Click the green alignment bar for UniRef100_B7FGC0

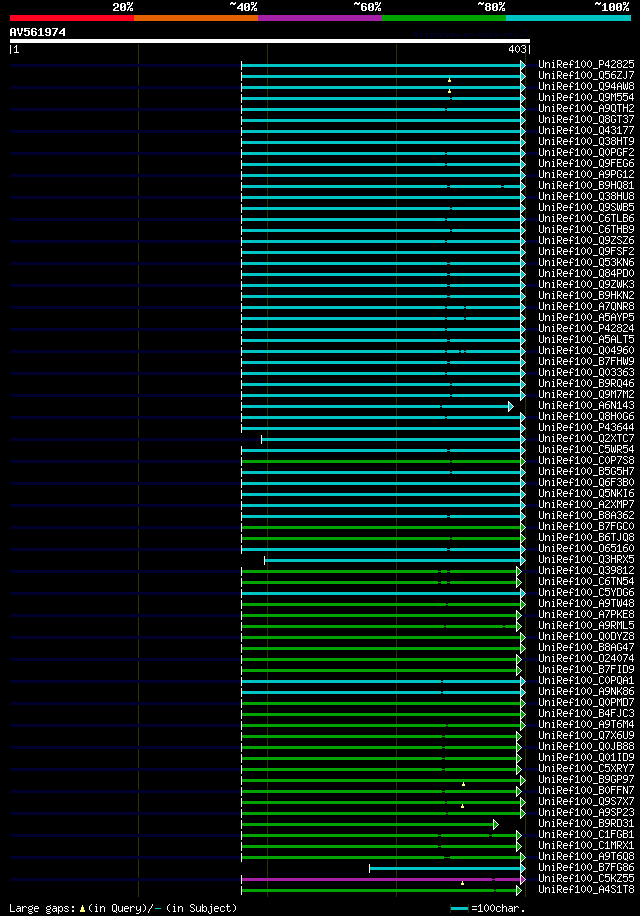click(381, 527)
